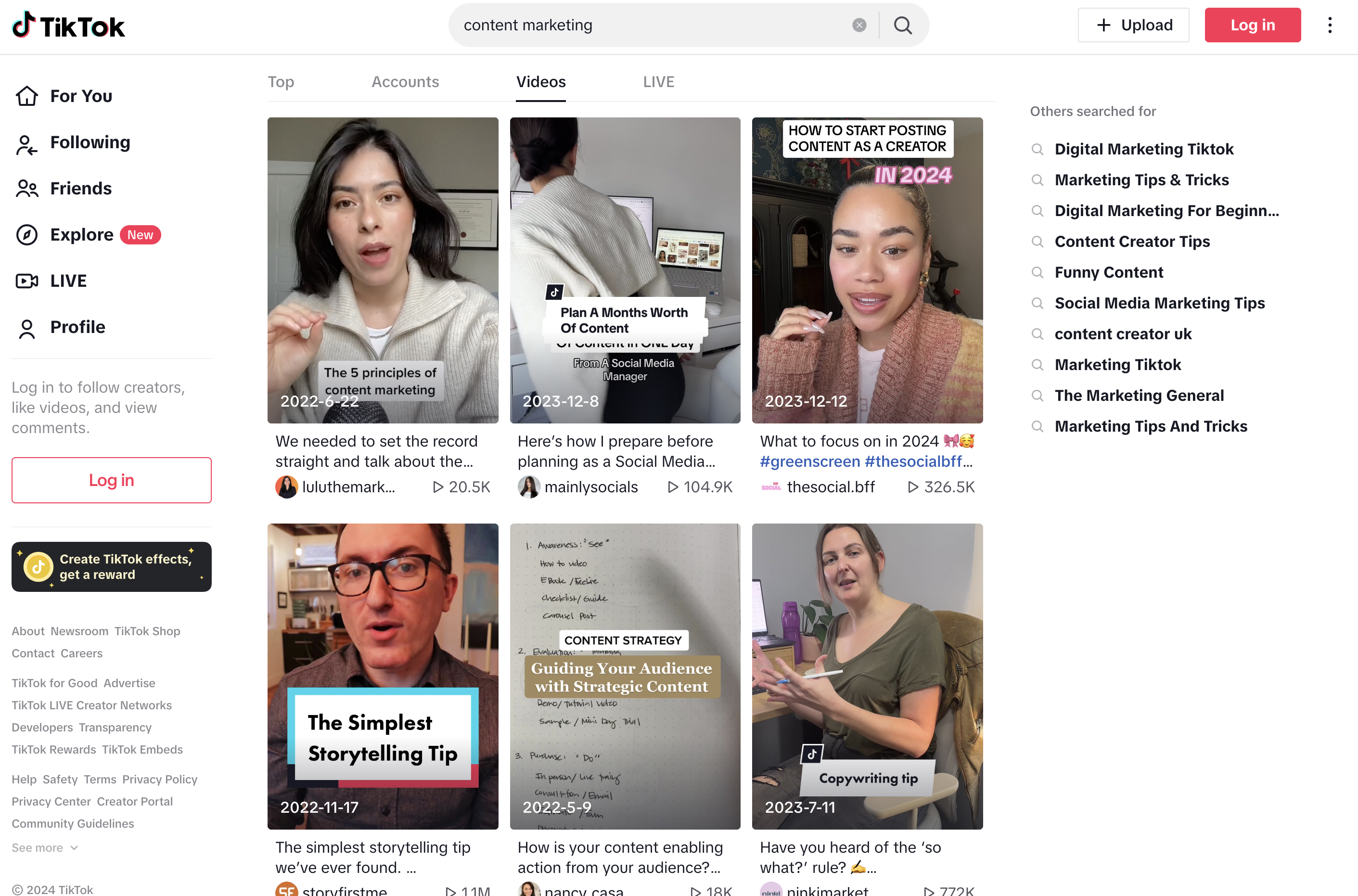Open the three-dot more options menu
The image size is (1358, 896).
point(1330,25)
